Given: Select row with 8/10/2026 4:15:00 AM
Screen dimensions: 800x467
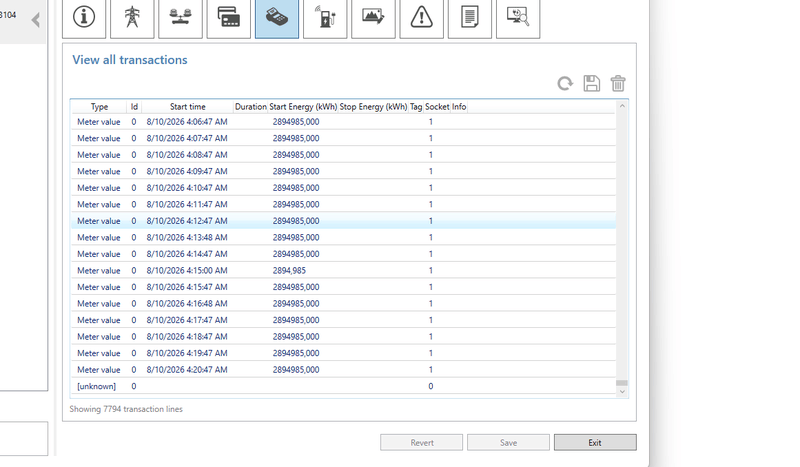Looking at the screenshot, I should coord(343,271).
